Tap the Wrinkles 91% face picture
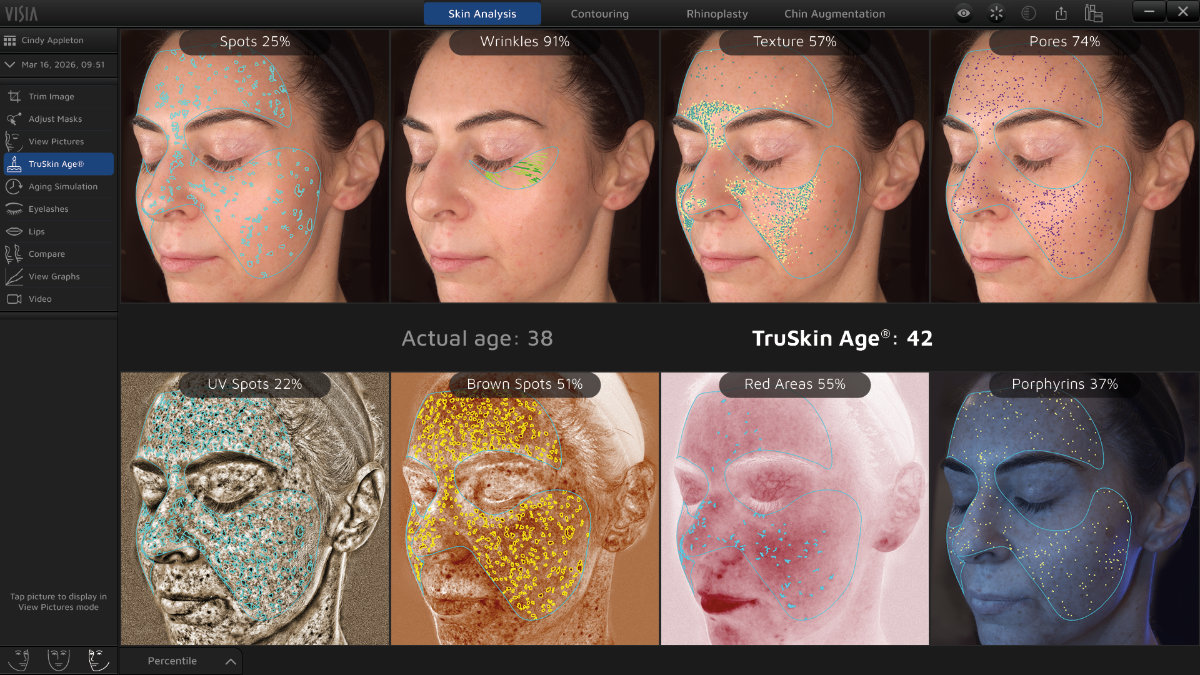This screenshot has height=675, width=1200. coord(524,166)
